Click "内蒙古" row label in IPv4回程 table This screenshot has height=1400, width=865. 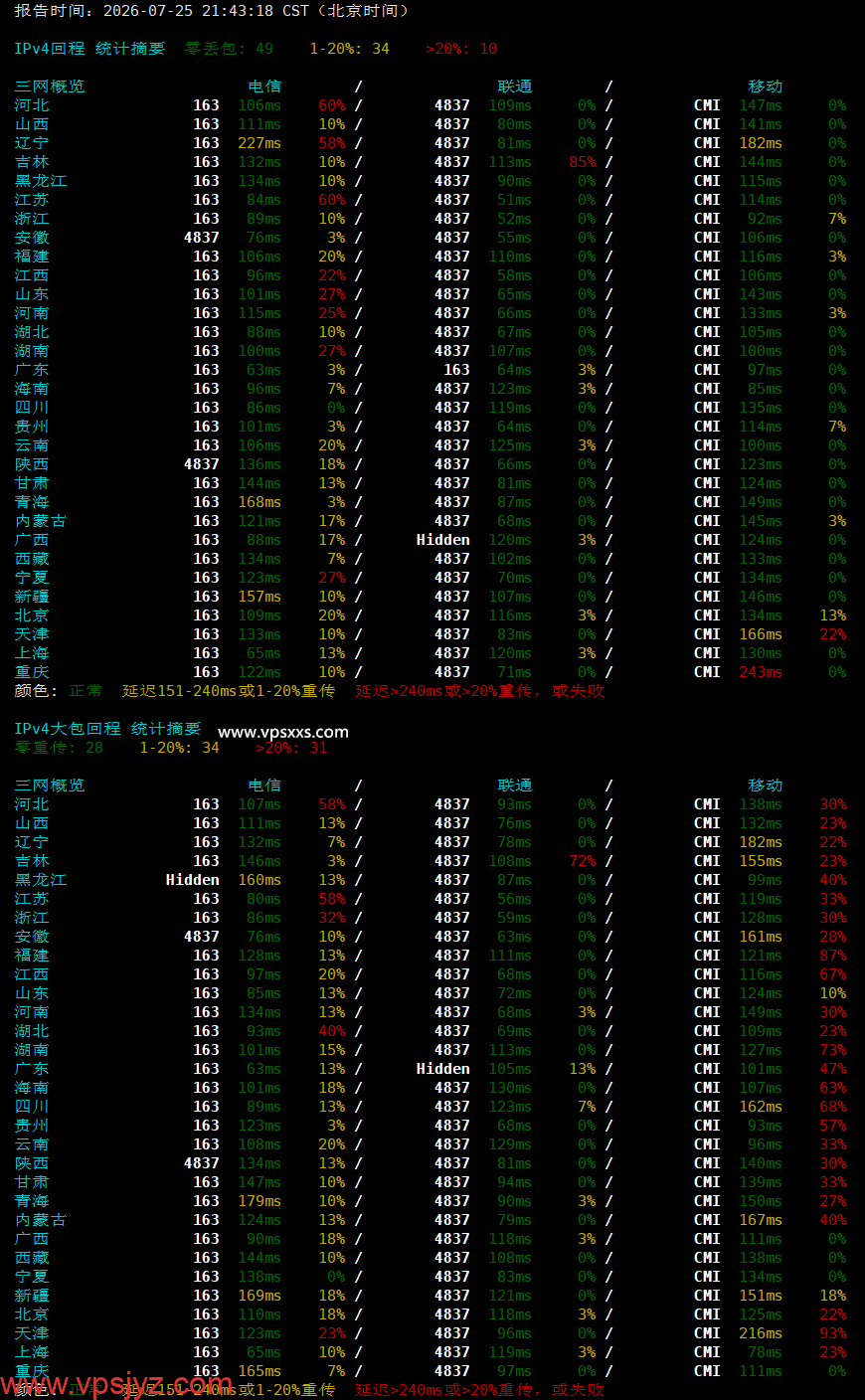41,521
